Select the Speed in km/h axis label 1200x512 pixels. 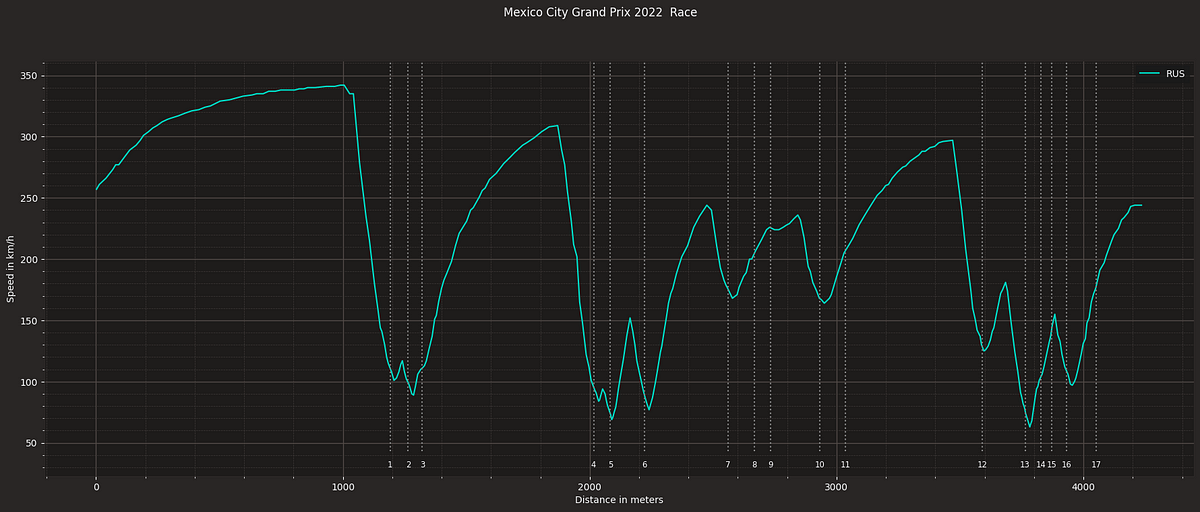(x=11, y=270)
